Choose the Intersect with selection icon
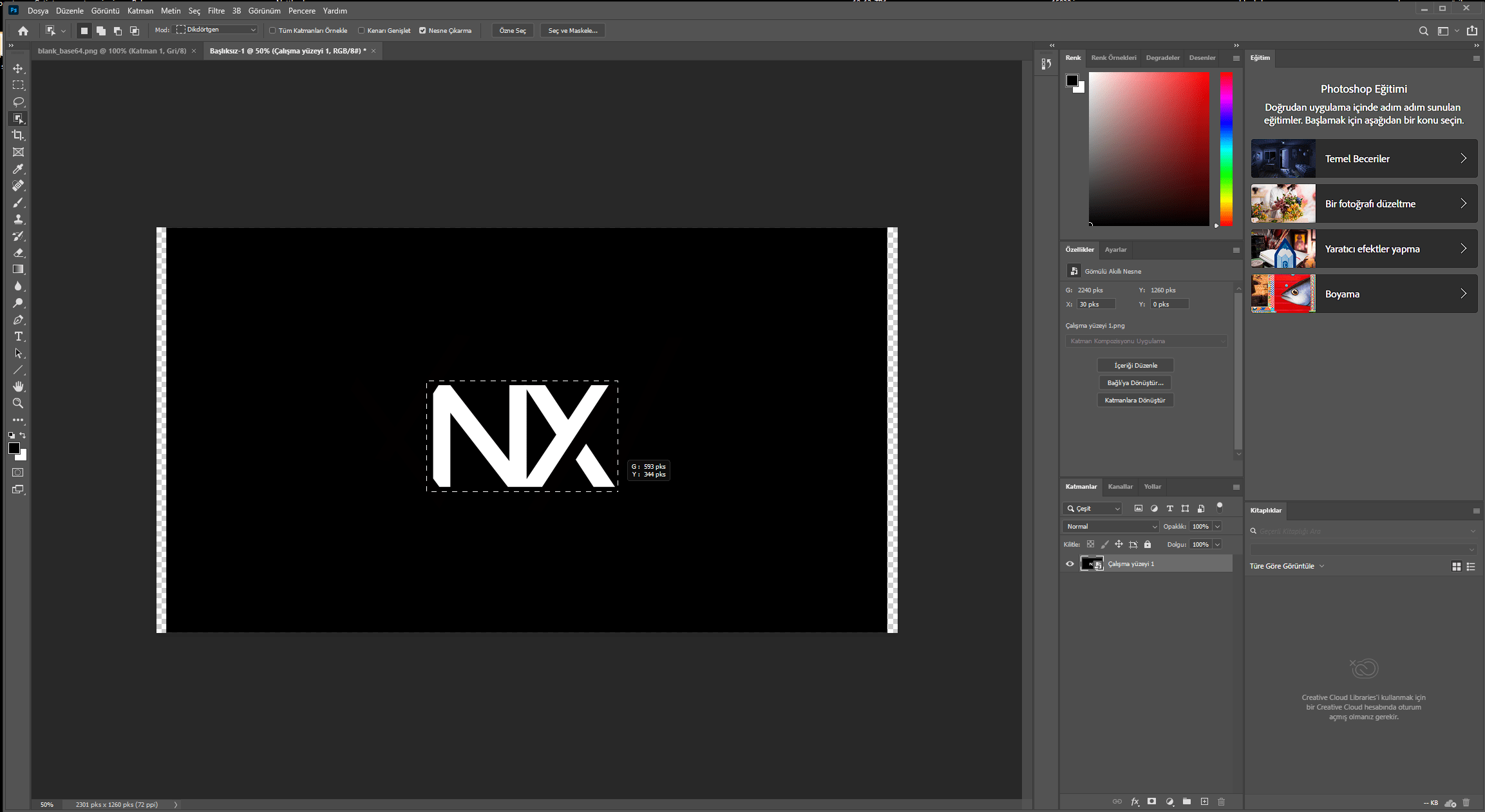The width and height of the screenshot is (1485, 812). pos(135,30)
